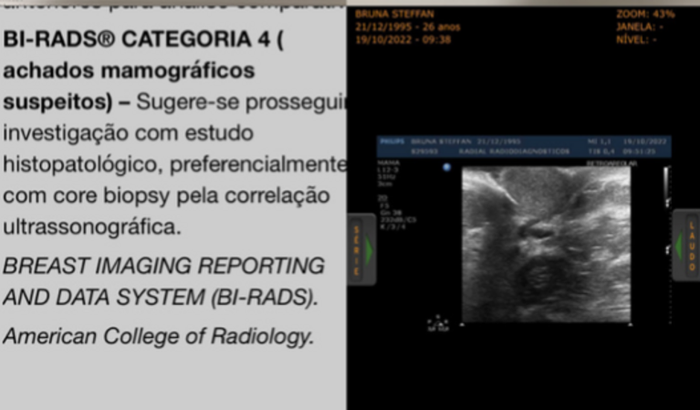The image size is (700, 410).
Task: Click the body marker icon below ultrasound
Action: click(437, 323)
